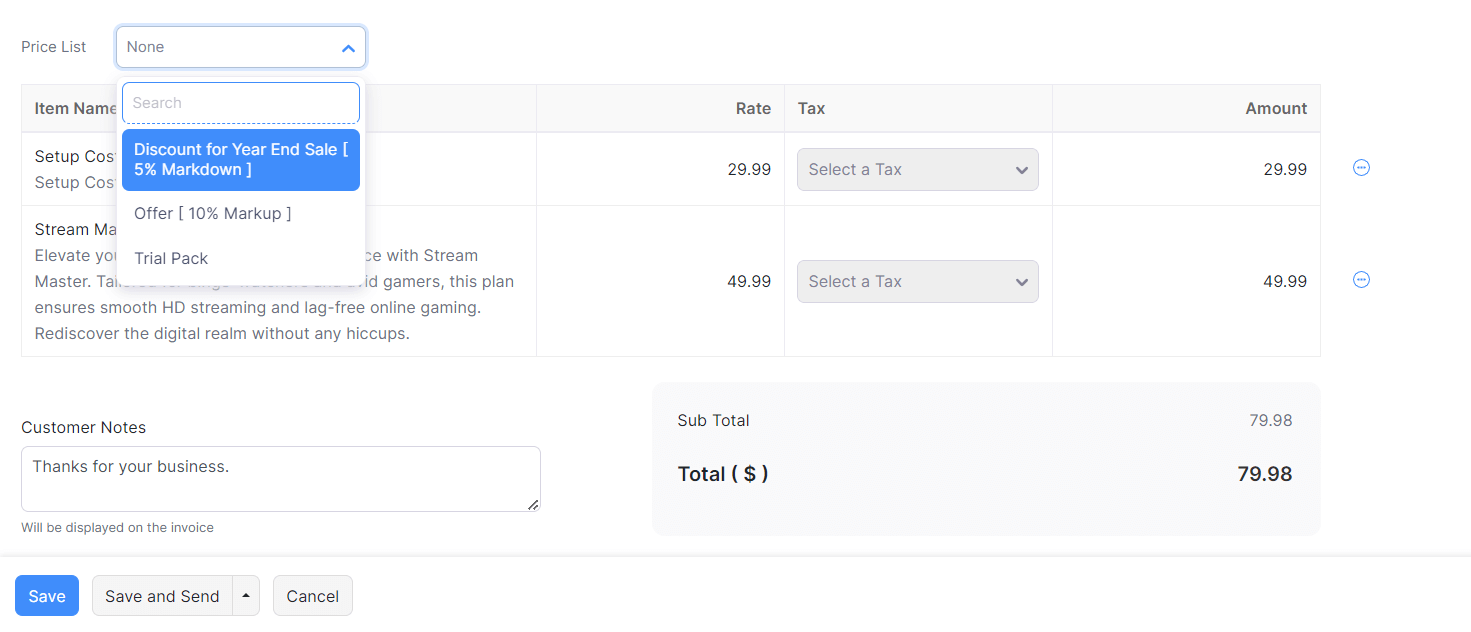Cancel the invoice editing

point(312,596)
